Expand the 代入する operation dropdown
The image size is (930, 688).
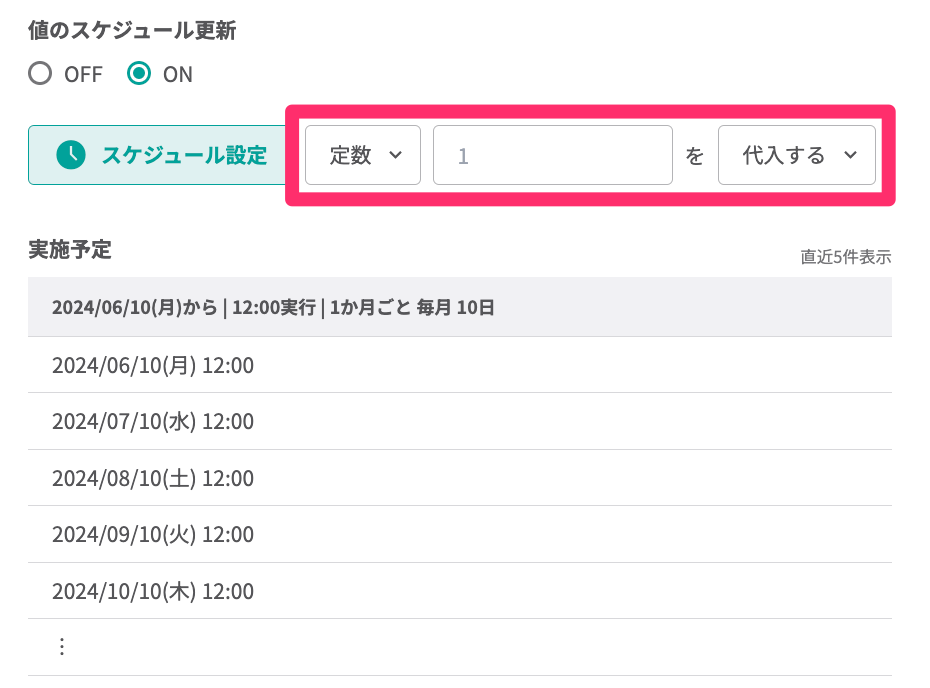[796, 155]
